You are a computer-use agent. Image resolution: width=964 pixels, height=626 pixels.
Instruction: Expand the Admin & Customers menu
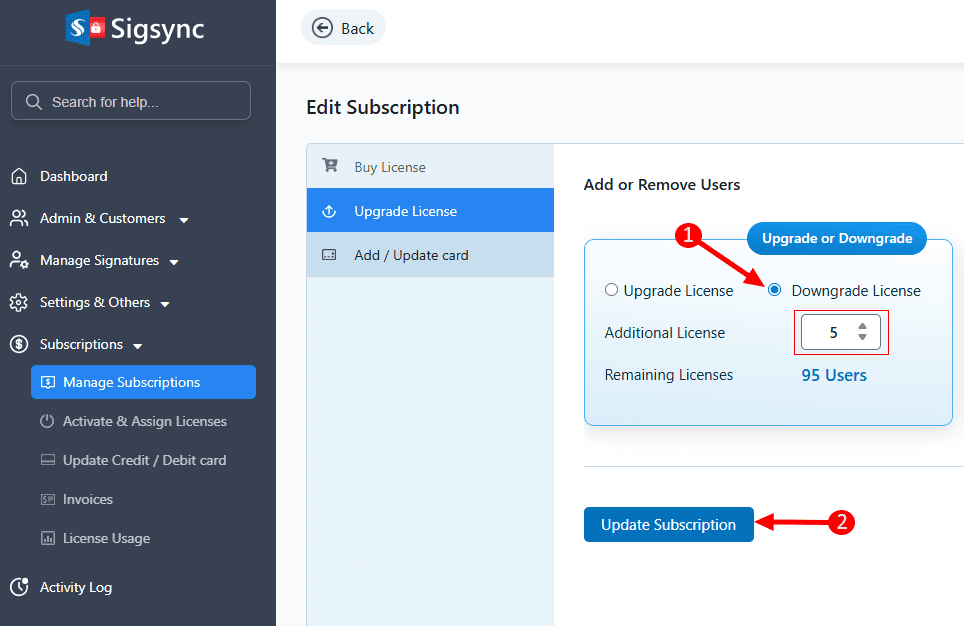[x=184, y=219]
